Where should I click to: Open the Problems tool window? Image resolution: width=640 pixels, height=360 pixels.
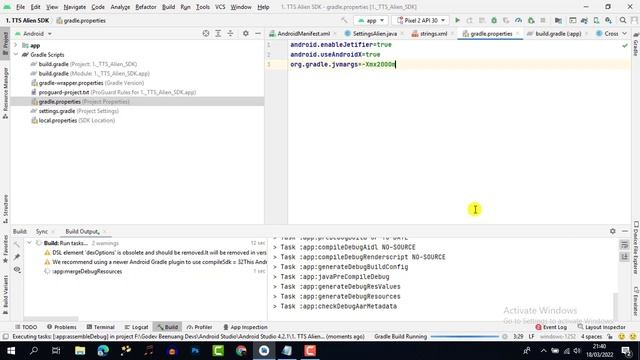coord(61,327)
